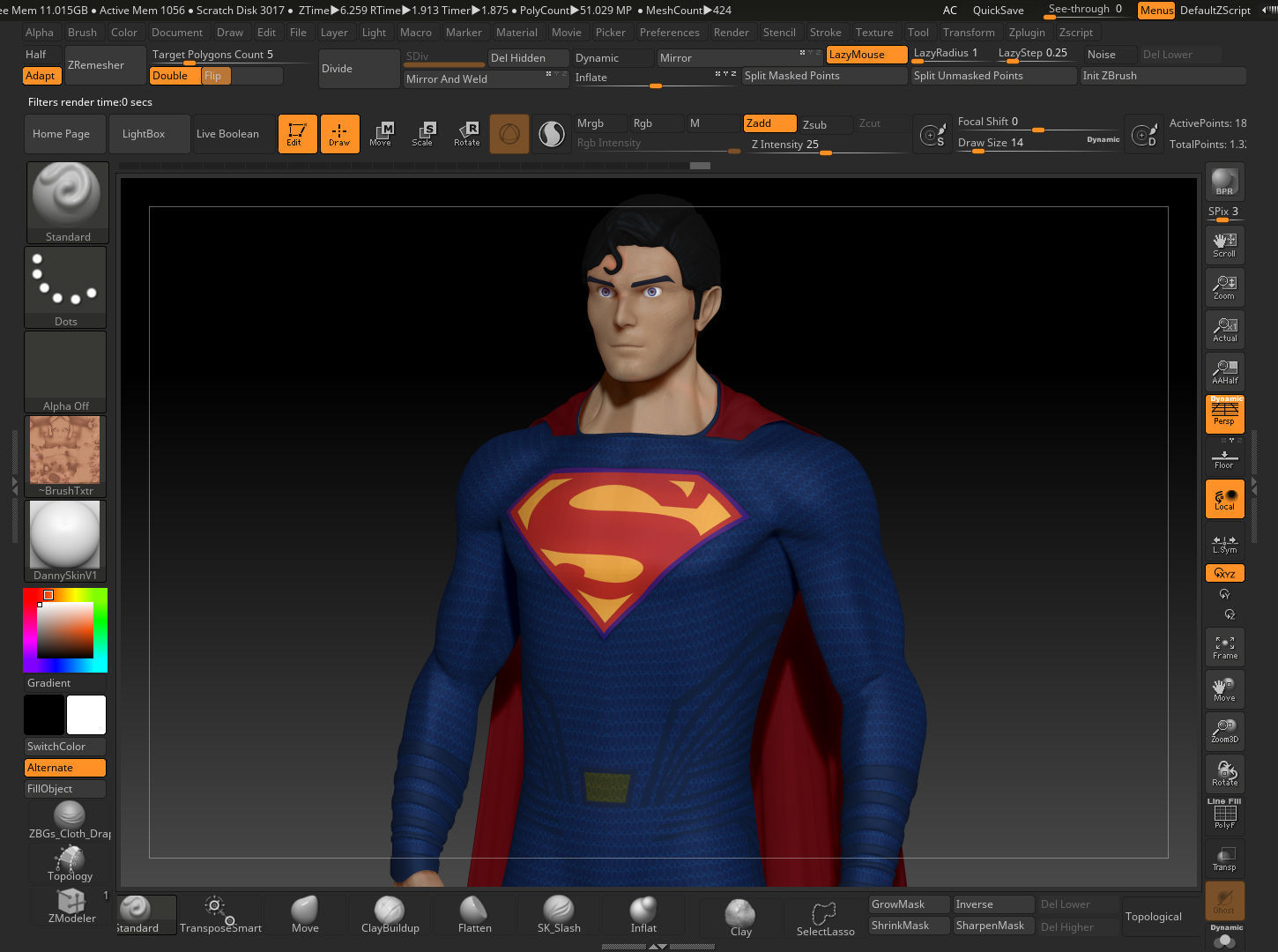Image resolution: width=1278 pixels, height=952 pixels.
Task: Toggle the Zadd mode
Action: pyautogui.click(x=770, y=123)
